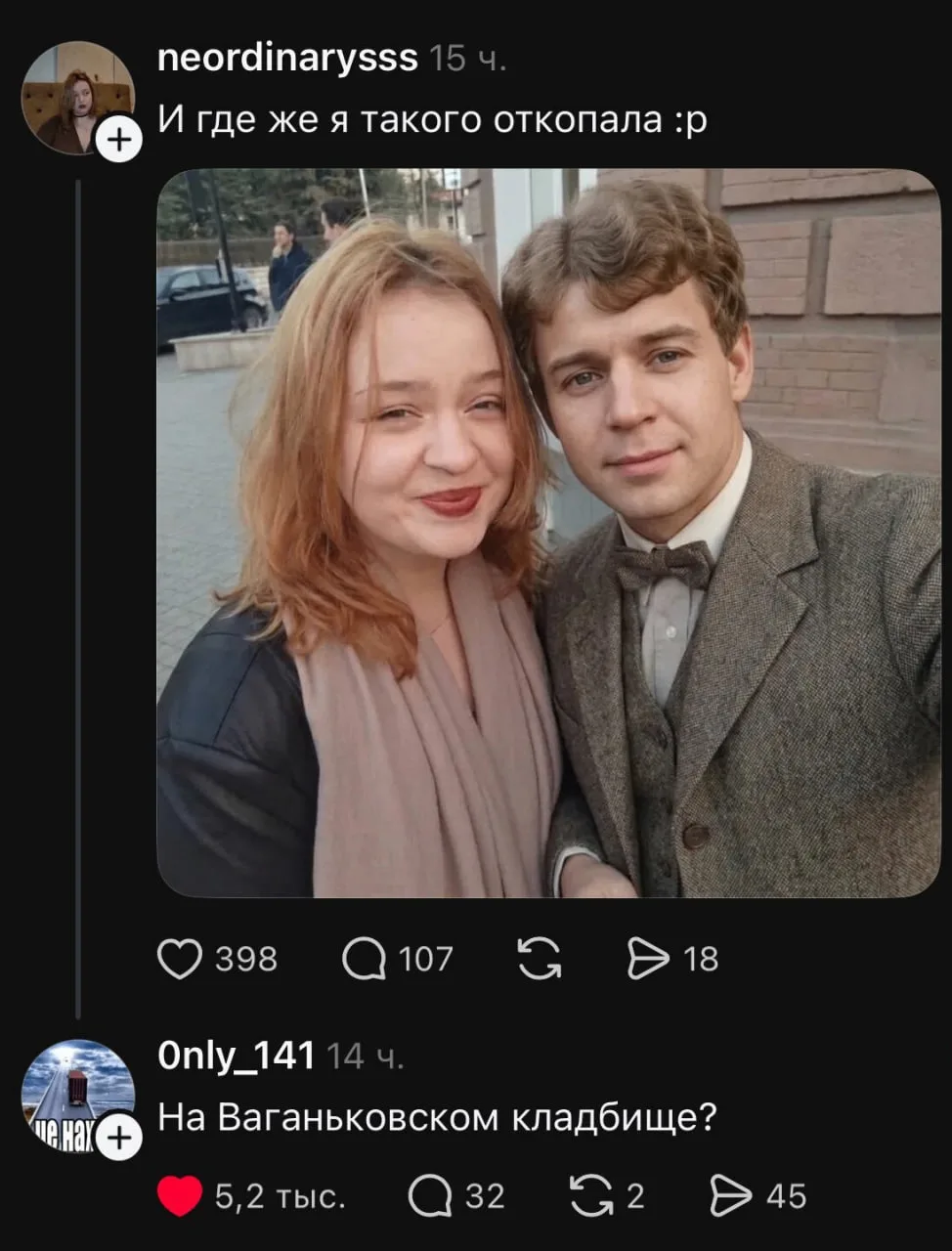The height and width of the screenshot is (1251, 952).
Task: Share the Only_141 reply via send icon
Action: tap(731, 1196)
